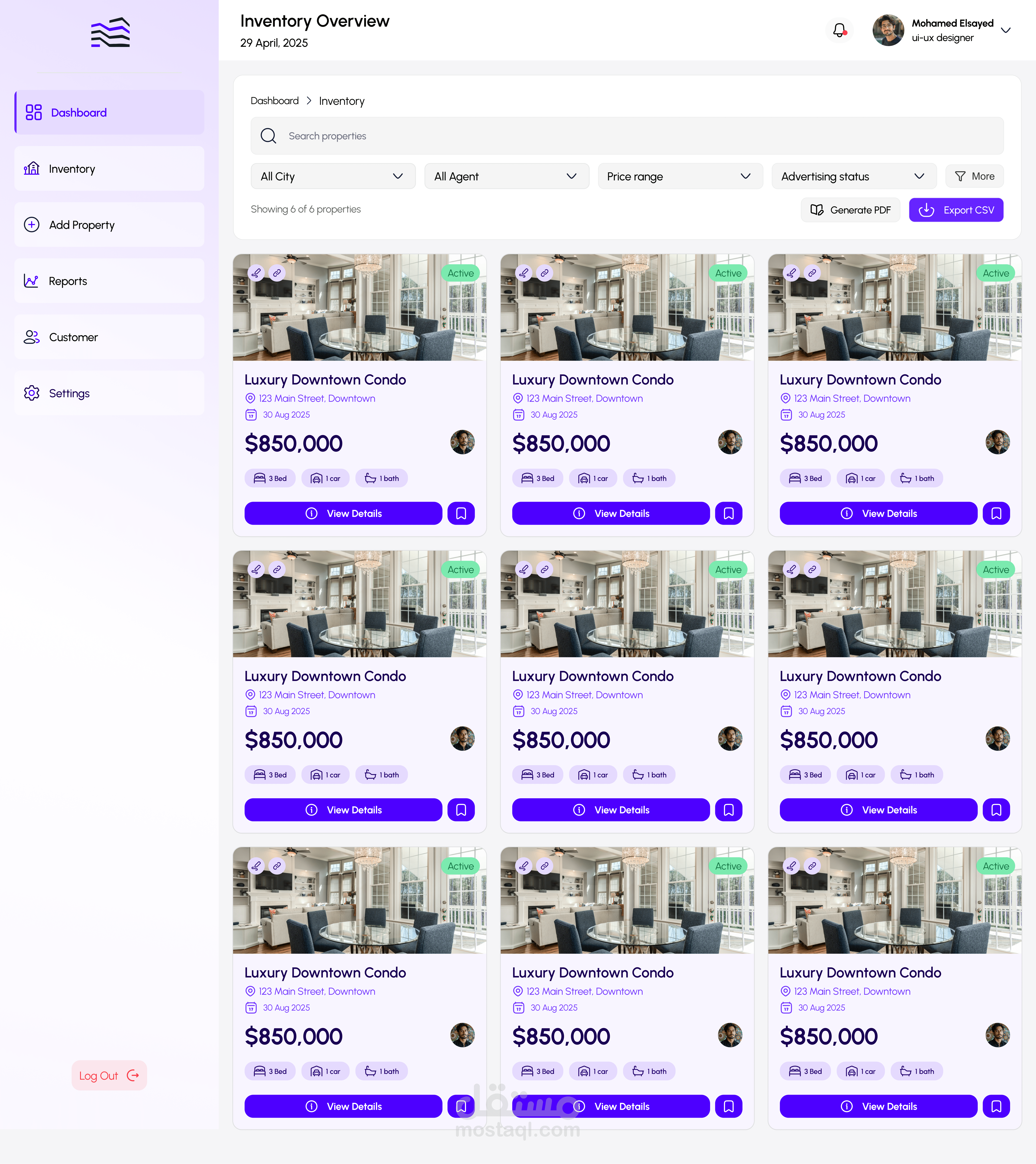Open the All City dropdown
The width and height of the screenshot is (1036, 1164).
click(x=333, y=176)
